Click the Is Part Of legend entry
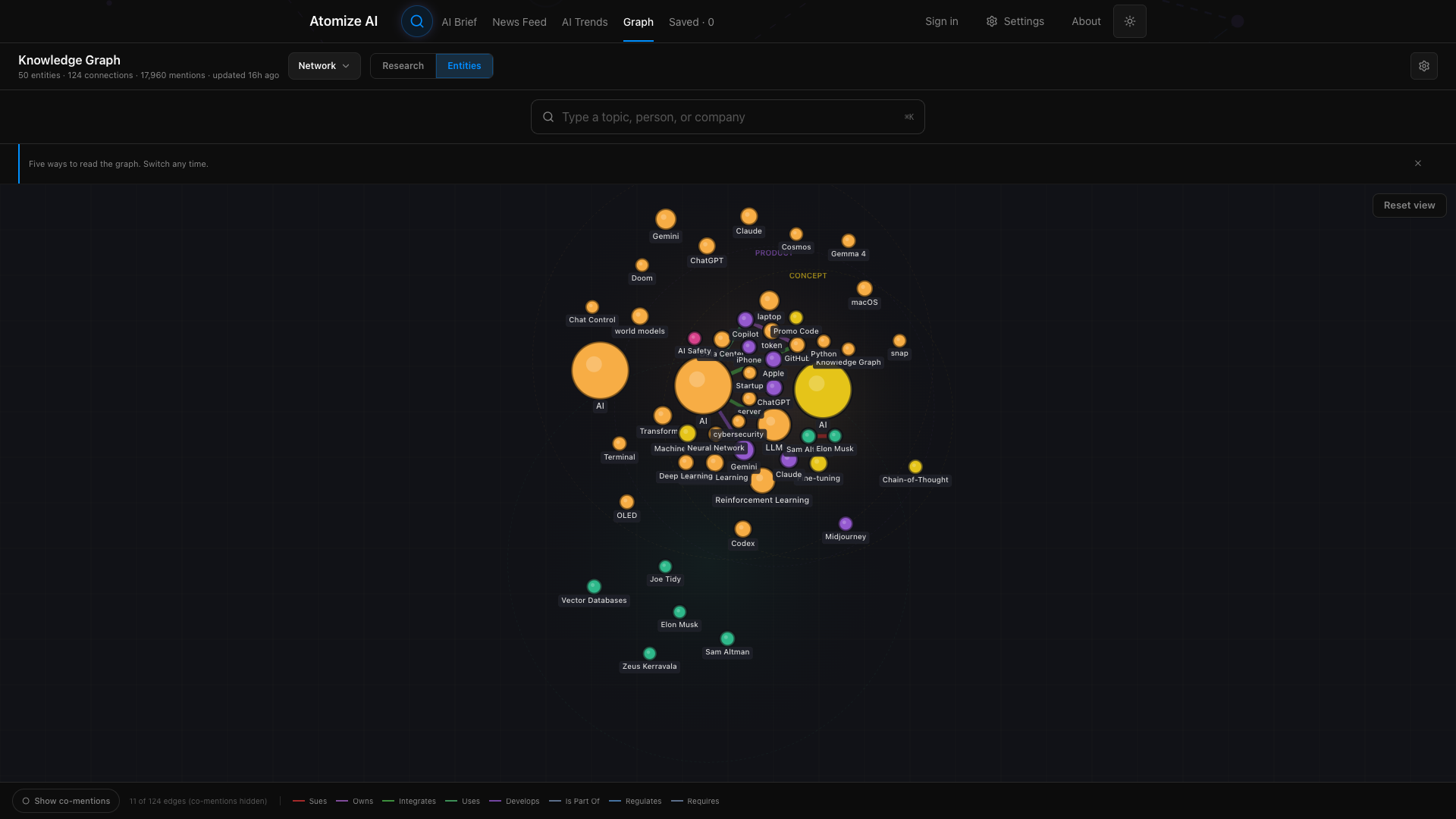1456x819 pixels. (574, 801)
